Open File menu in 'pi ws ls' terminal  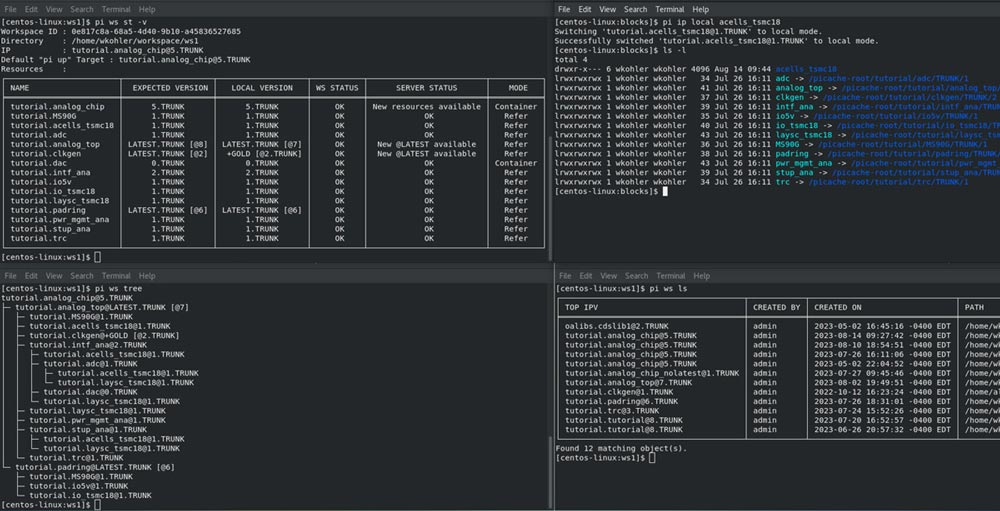pos(565,276)
